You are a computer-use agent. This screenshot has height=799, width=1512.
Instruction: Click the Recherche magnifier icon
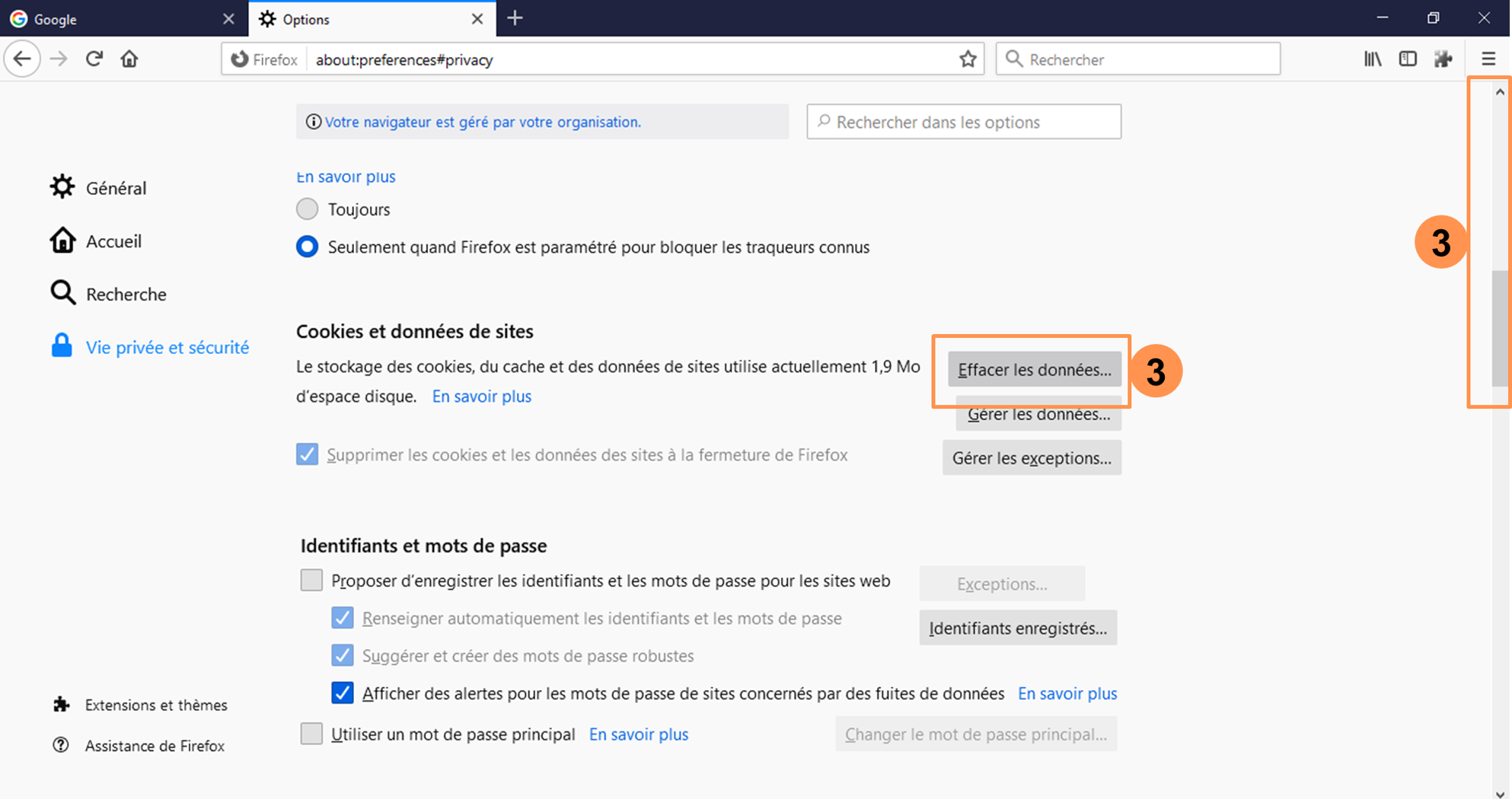[62, 293]
